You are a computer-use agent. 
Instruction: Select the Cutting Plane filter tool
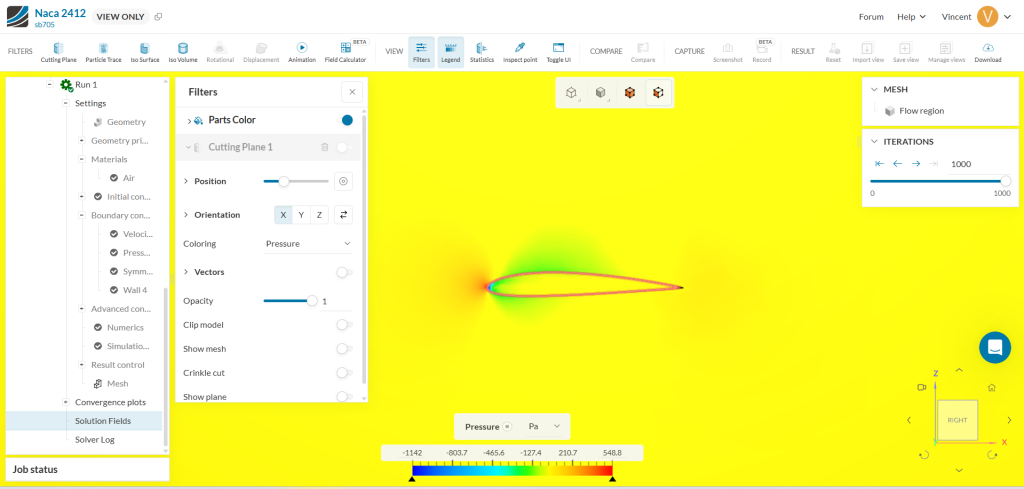tap(58, 52)
